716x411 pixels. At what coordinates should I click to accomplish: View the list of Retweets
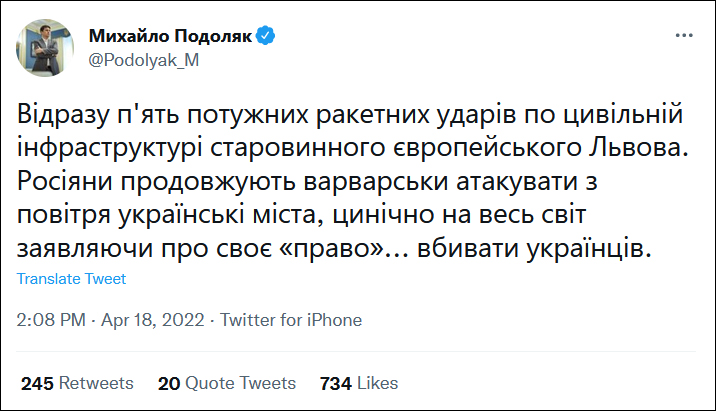tap(96, 383)
